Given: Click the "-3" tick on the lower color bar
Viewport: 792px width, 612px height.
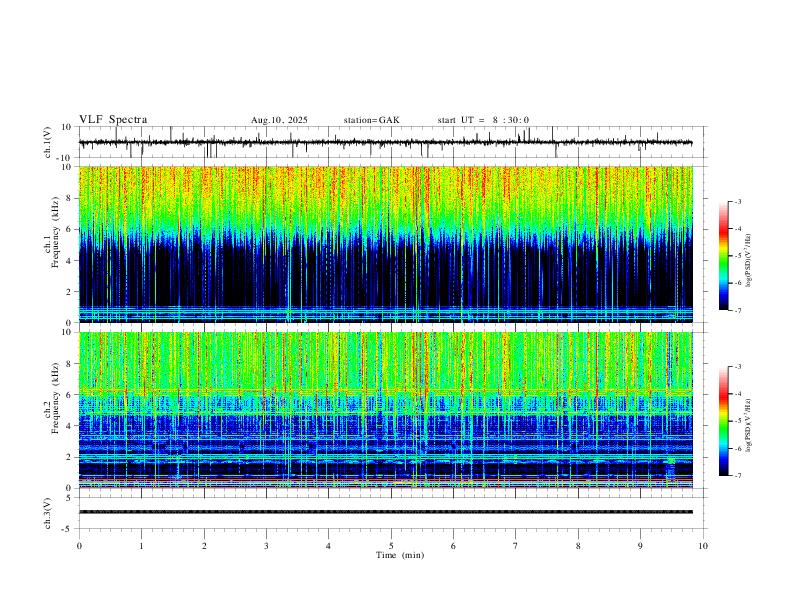Looking at the screenshot, I should pos(737,367).
